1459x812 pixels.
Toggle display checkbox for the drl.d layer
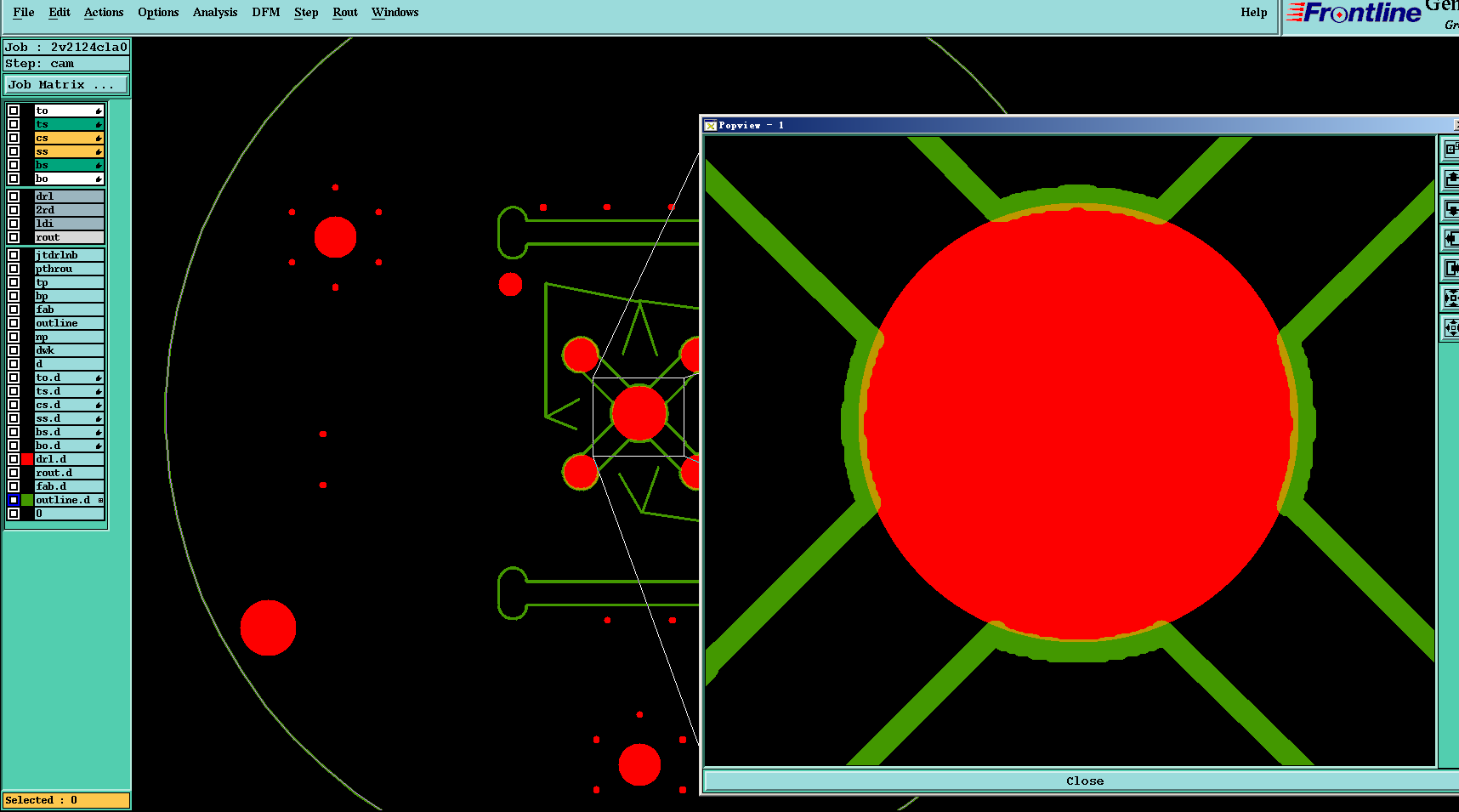(x=14, y=459)
